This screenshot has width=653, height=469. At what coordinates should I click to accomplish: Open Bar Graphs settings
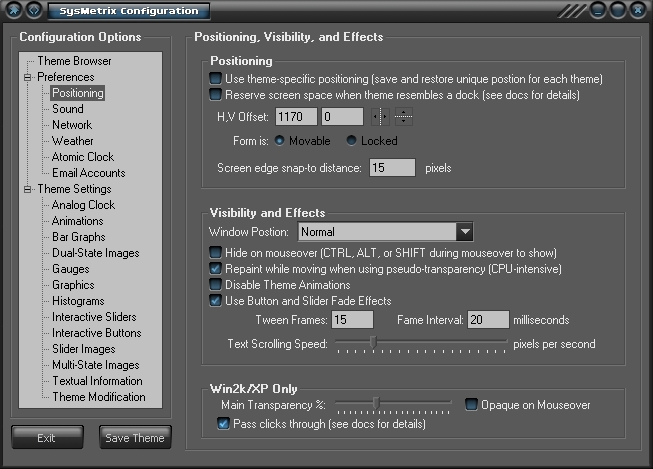[79, 237]
